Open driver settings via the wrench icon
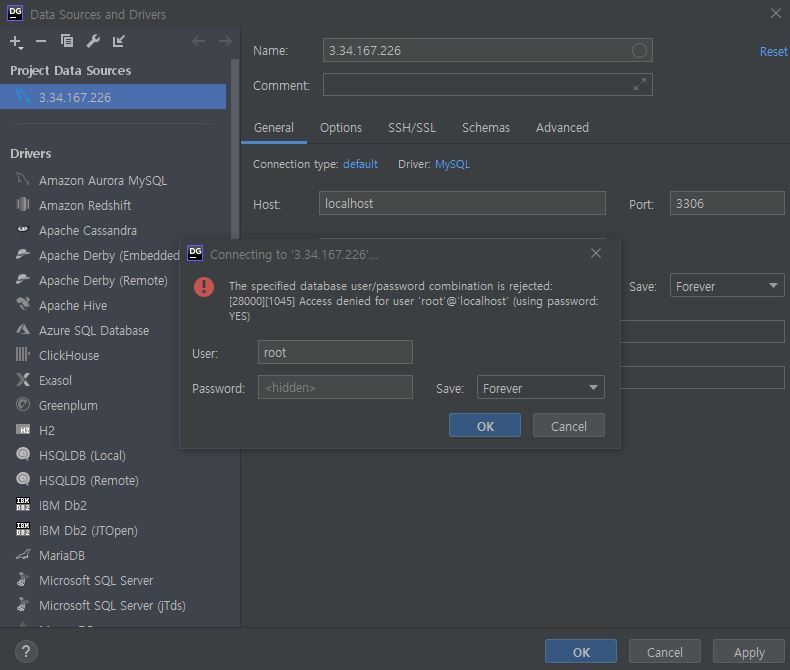Image resolution: width=790 pixels, height=670 pixels. [93, 41]
